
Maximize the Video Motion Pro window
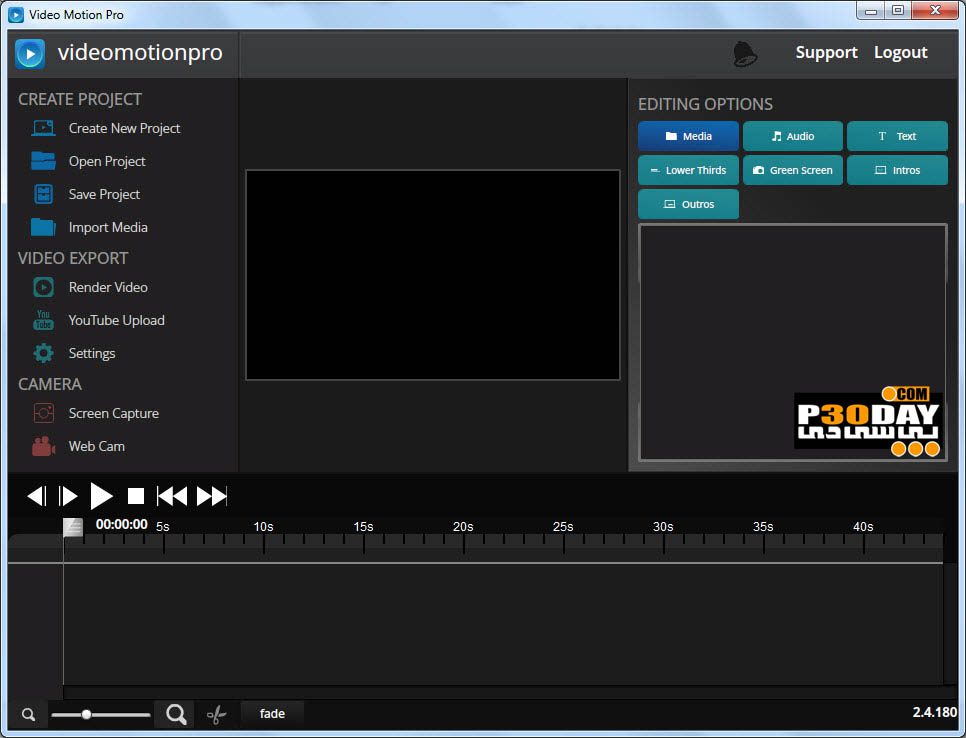tap(898, 10)
